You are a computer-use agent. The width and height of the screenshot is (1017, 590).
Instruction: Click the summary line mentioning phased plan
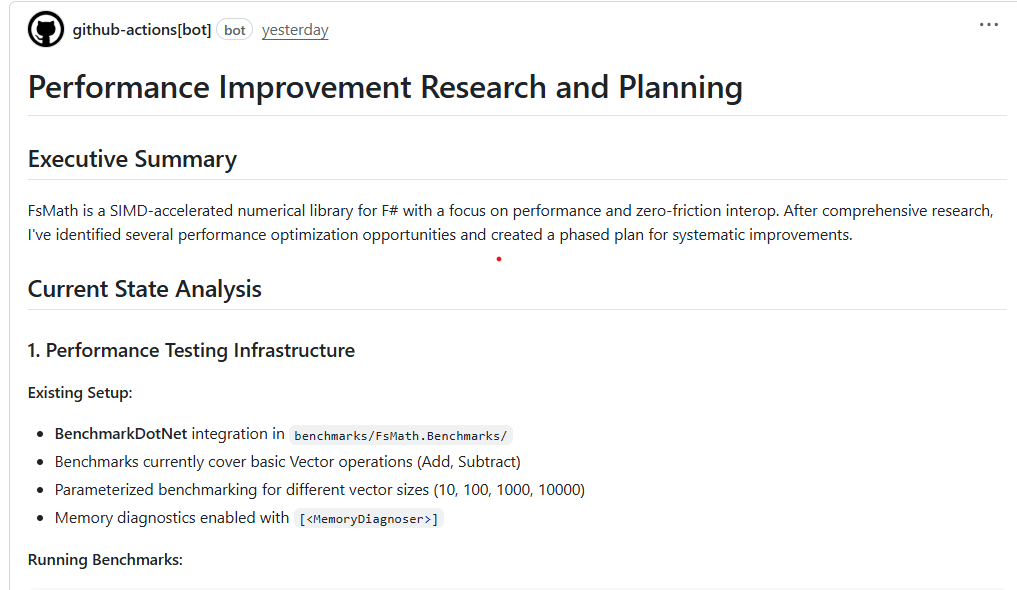(x=440, y=235)
